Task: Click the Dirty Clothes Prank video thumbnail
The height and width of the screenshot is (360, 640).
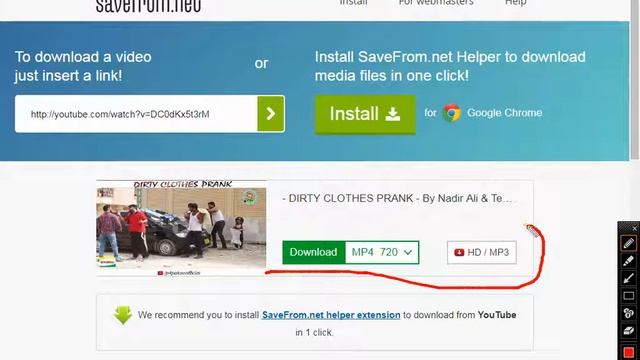Action: coord(181,228)
